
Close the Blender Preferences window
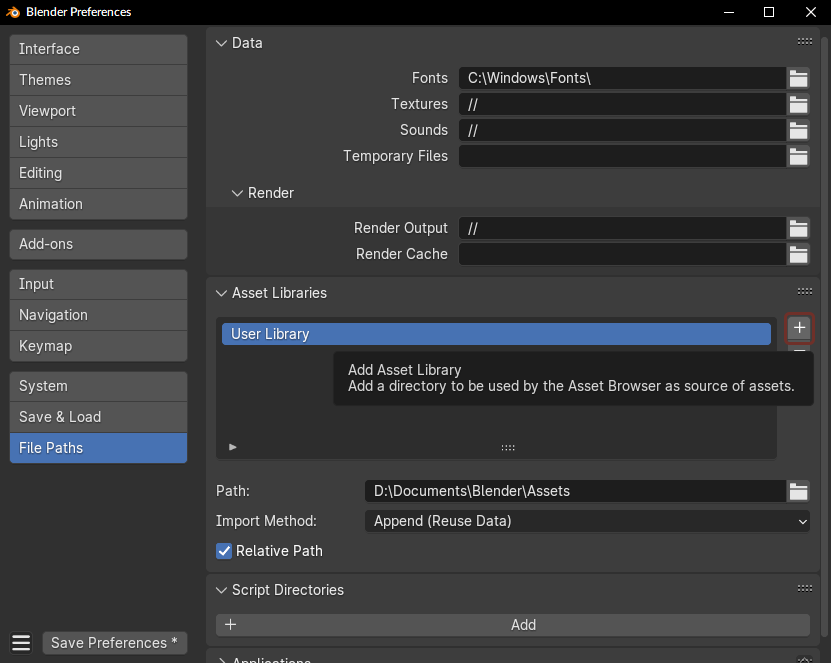tap(811, 12)
